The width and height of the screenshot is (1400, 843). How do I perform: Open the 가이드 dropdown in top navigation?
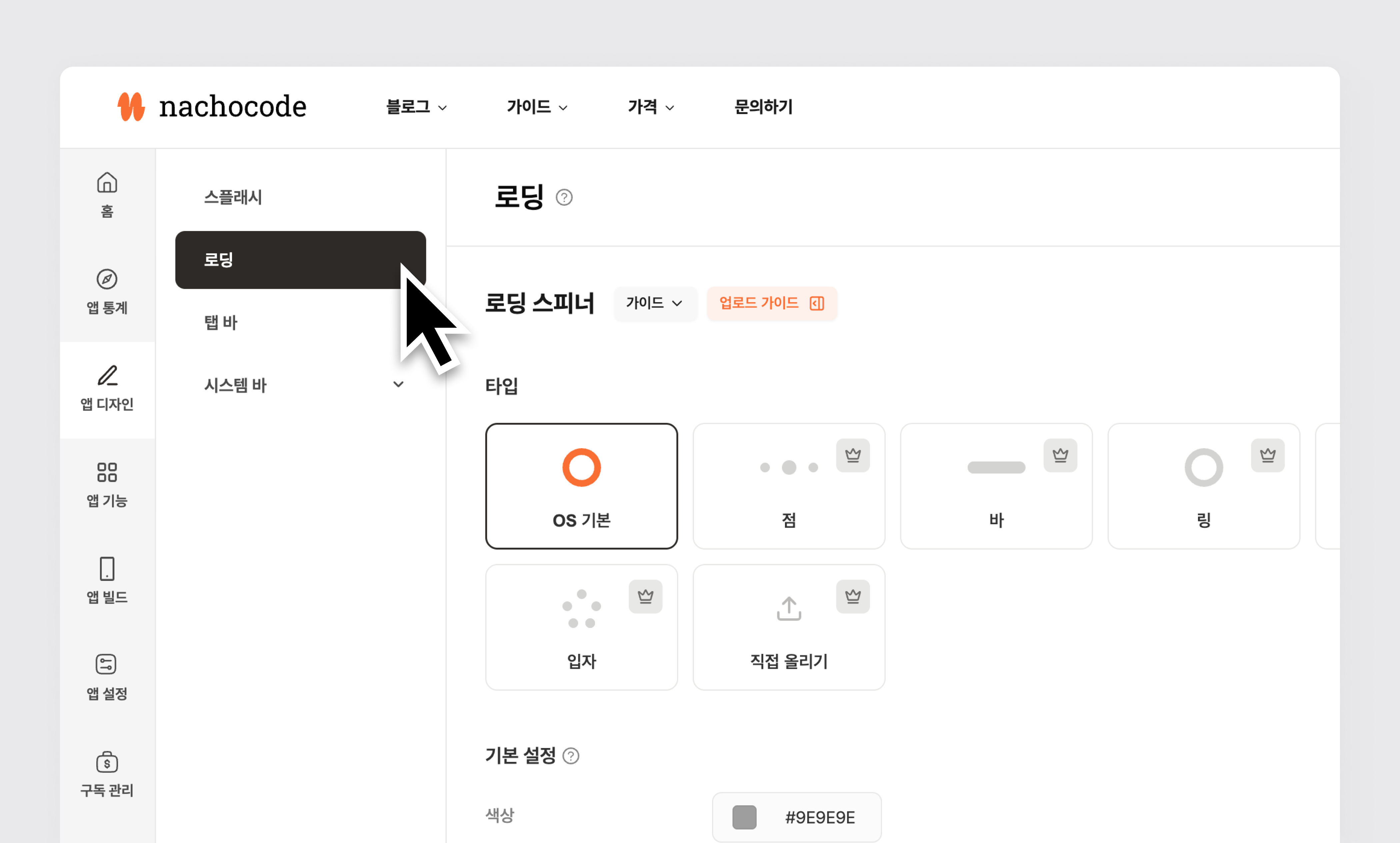[x=537, y=107]
